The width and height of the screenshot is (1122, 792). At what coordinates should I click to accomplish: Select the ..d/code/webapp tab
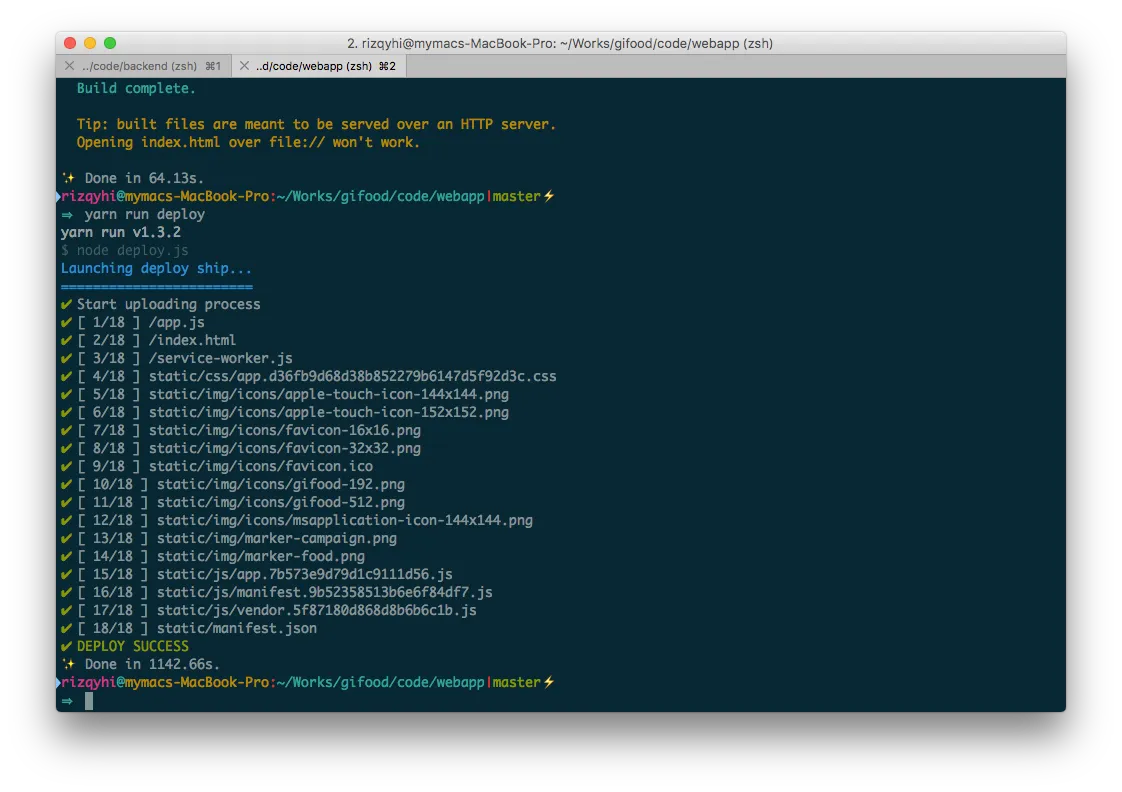325,66
